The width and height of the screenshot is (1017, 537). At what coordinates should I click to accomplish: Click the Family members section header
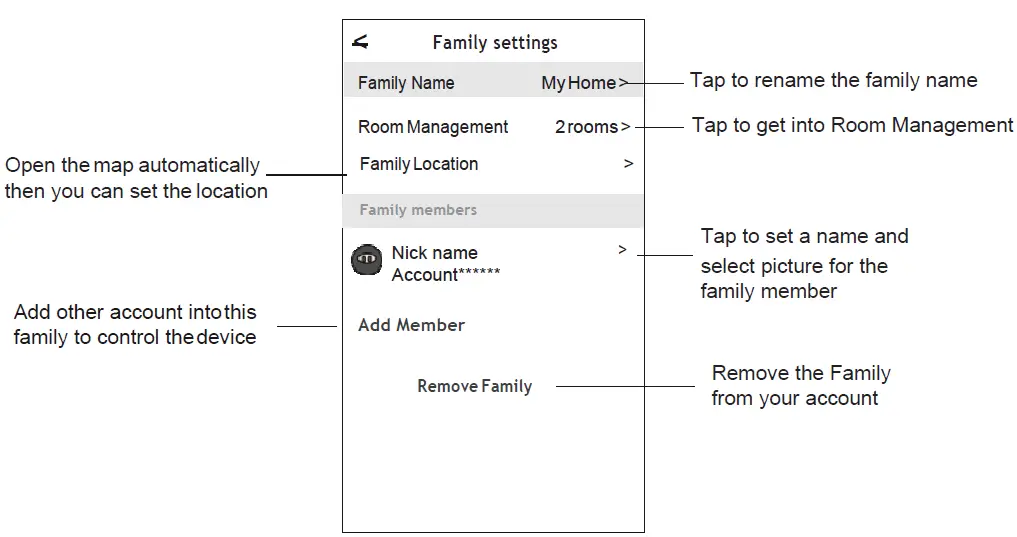(x=418, y=210)
